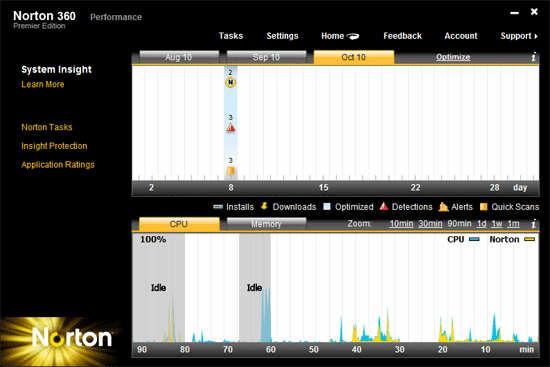This screenshot has height=367, width=550.
Task: Click the Quick Scans icon on day 8
Action: pos(230,171)
